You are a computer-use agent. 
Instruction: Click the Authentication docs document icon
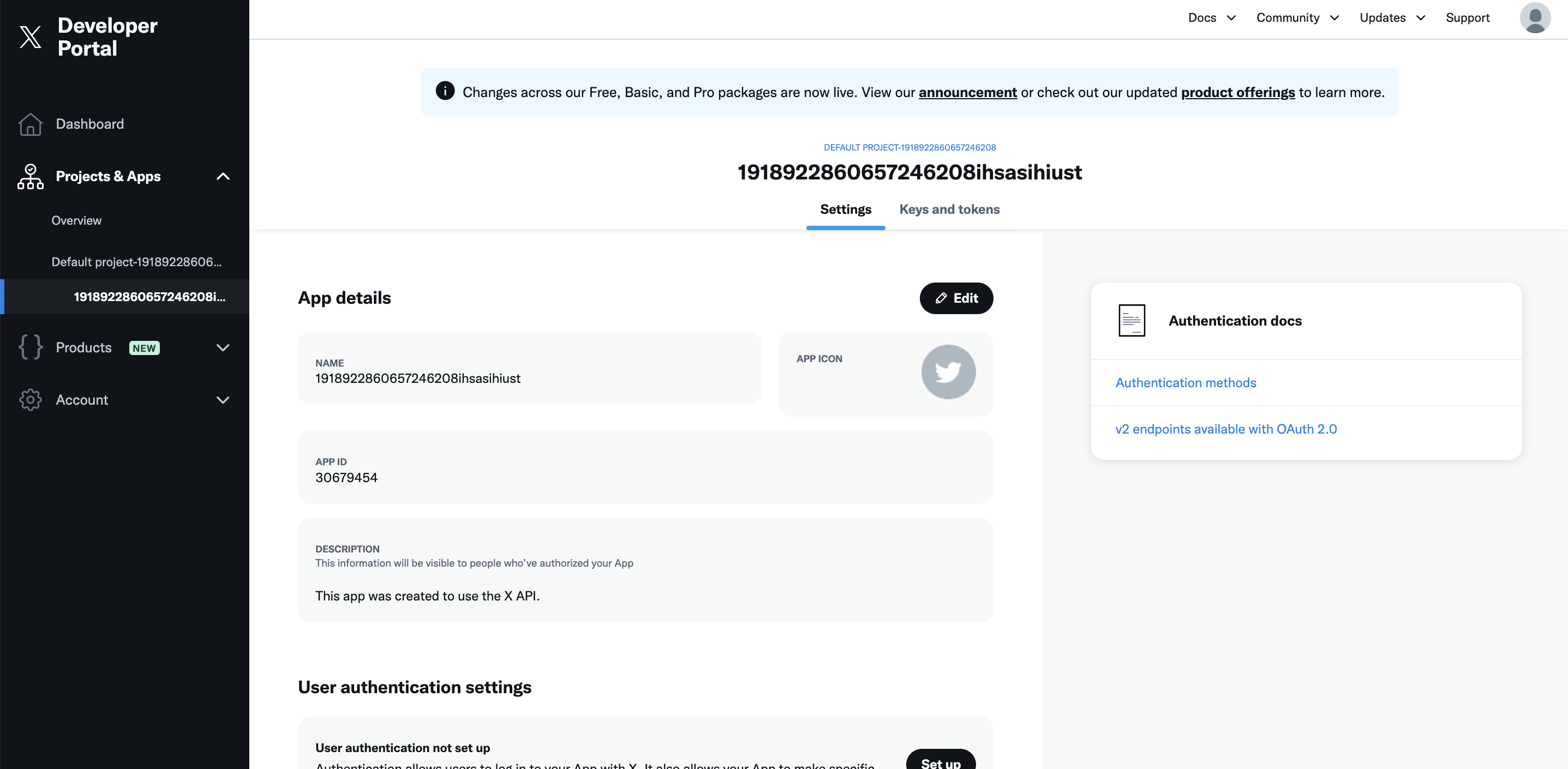tap(1132, 321)
